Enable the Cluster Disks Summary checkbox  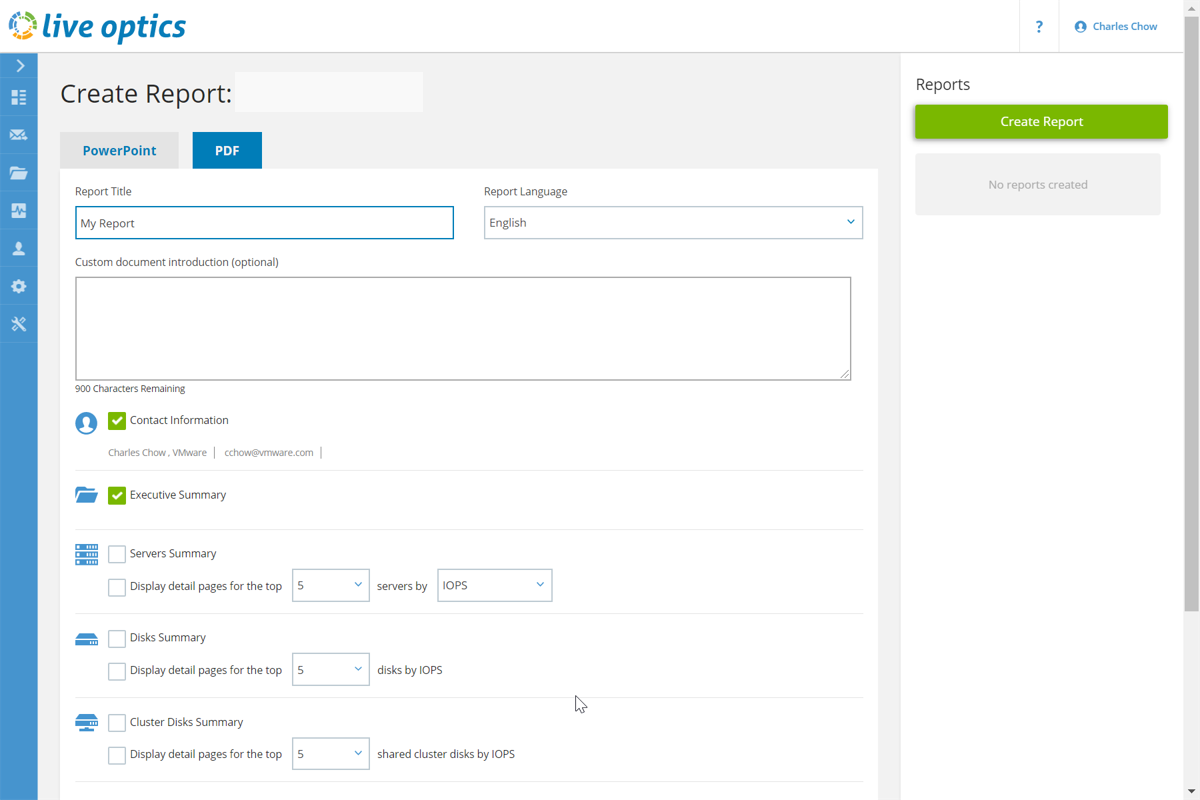(117, 722)
